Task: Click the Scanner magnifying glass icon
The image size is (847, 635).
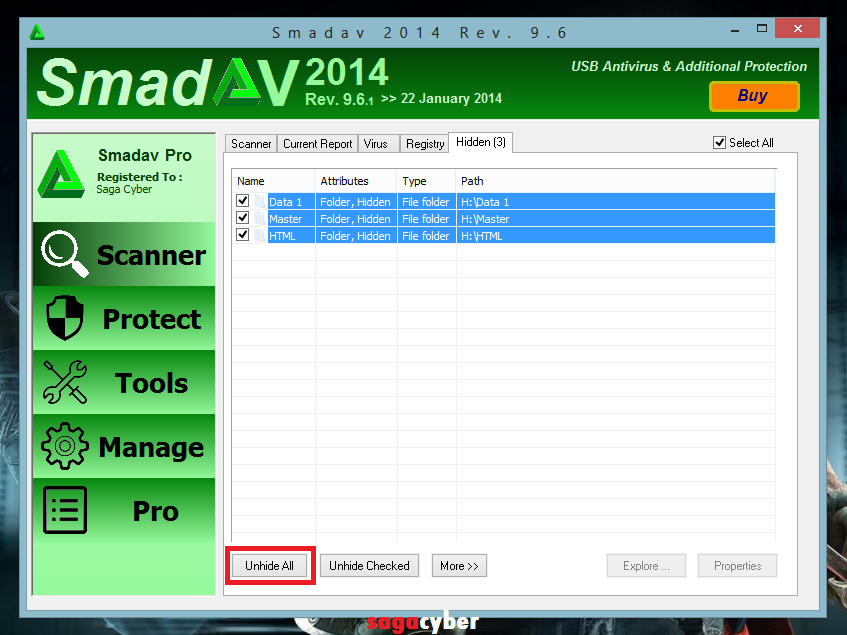Action: coord(65,254)
